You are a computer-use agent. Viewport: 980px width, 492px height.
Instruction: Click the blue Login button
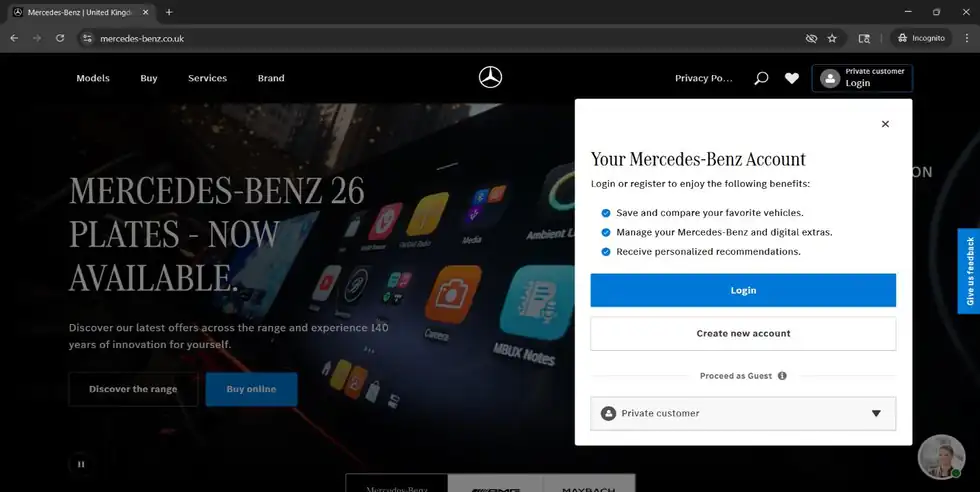tap(743, 290)
